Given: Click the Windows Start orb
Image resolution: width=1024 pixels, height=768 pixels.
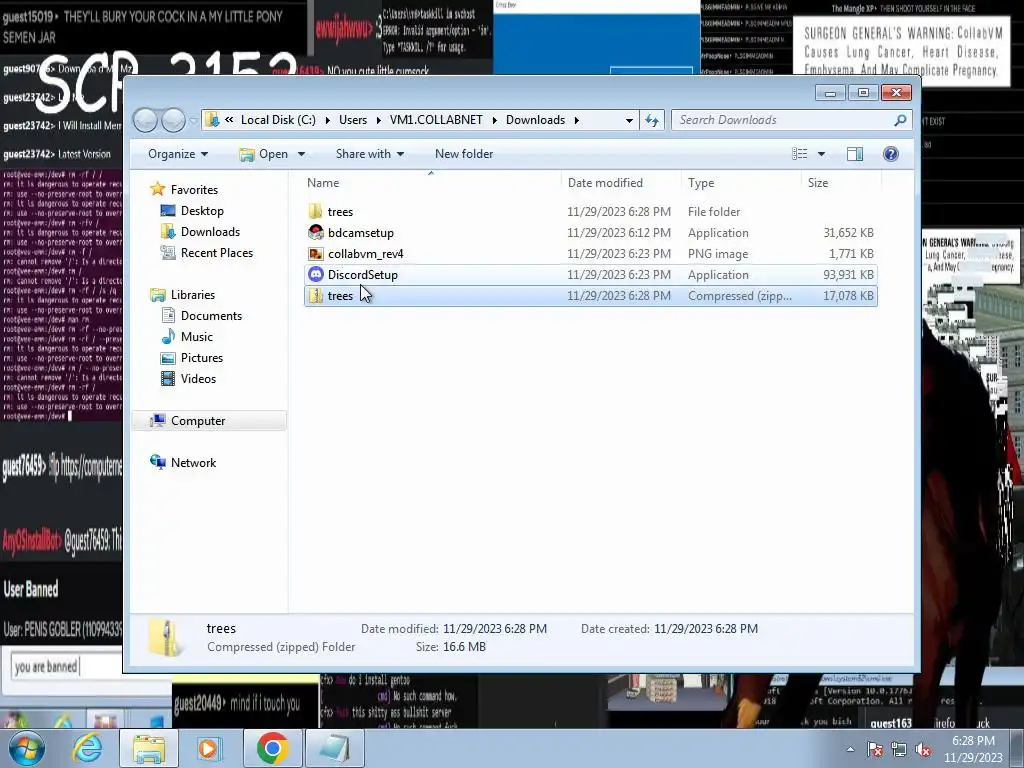Looking at the screenshot, I should point(26,748).
